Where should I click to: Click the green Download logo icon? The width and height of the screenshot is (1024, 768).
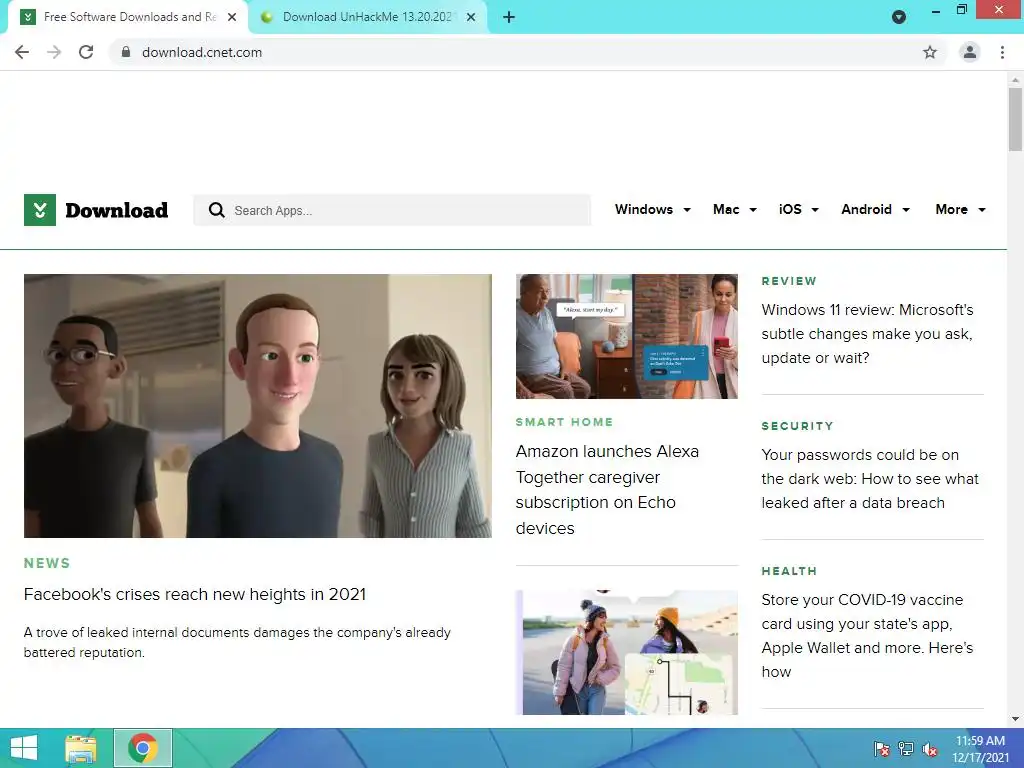tap(40, 210)
